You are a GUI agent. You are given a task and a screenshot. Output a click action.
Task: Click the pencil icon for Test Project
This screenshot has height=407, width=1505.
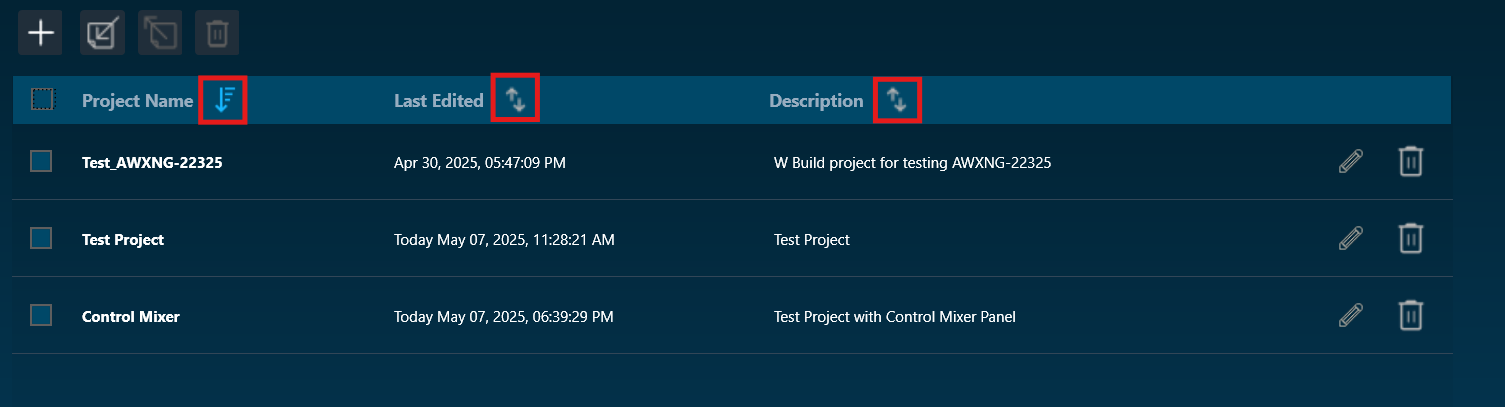pyautogui.click(x=1351, y=238)
